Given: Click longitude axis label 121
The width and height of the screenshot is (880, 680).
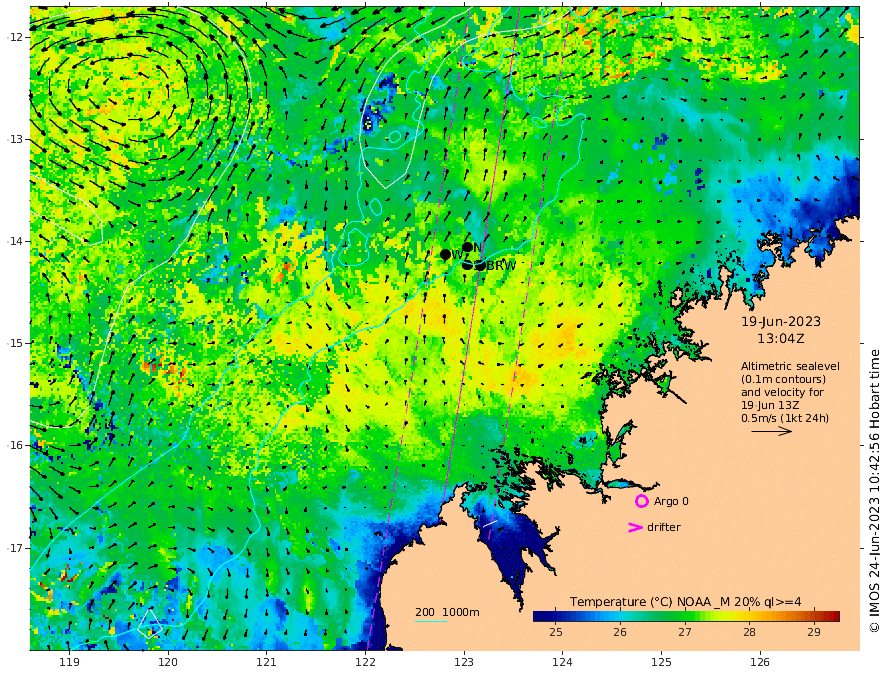Looking at the screenshot, I should click(x=267, y=662).
